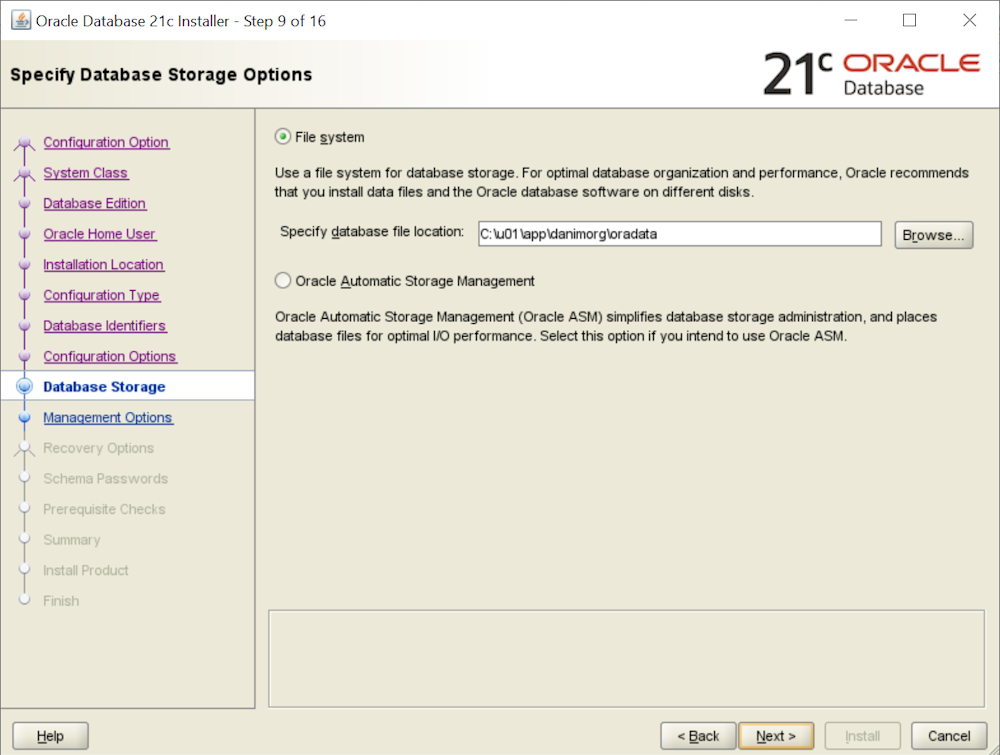
Task: Click the database file location field
Action: pyautogui.click(x=678, y=234)
